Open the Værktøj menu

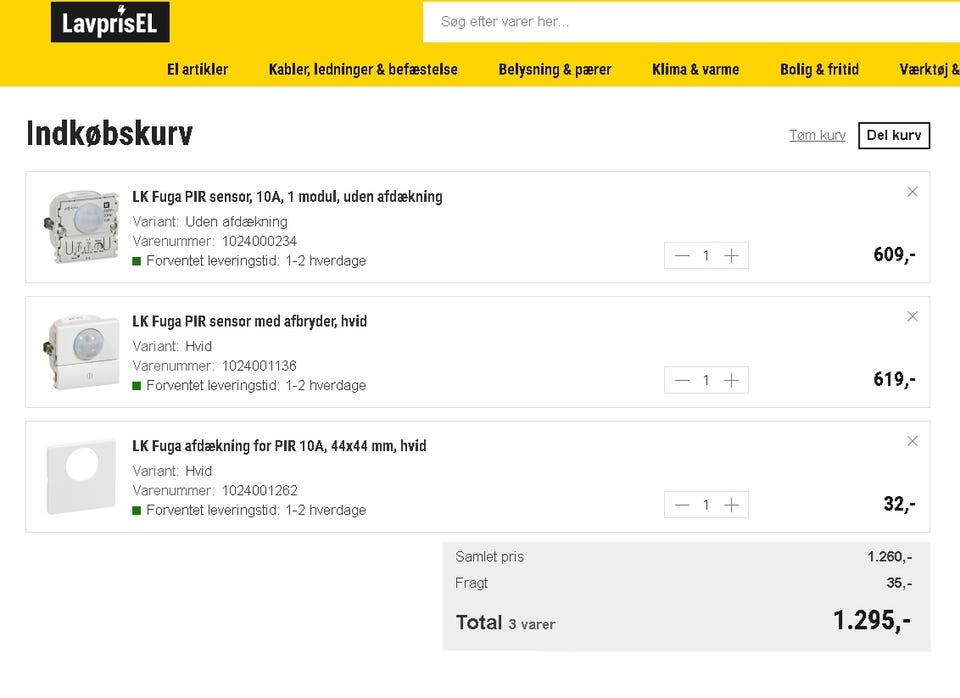point(929,69)
